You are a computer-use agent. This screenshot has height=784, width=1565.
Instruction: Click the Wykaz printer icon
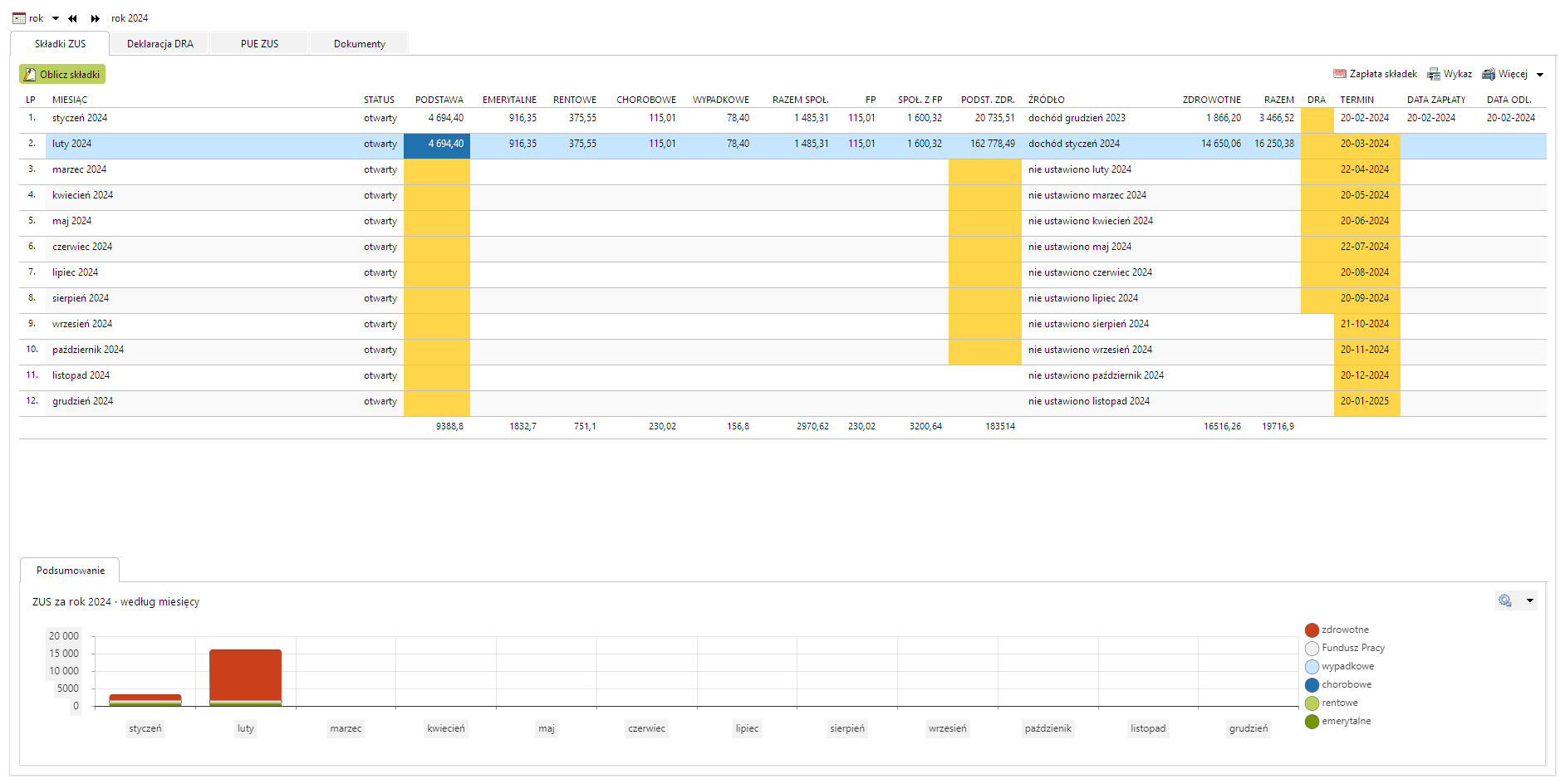pos(1434,74)
